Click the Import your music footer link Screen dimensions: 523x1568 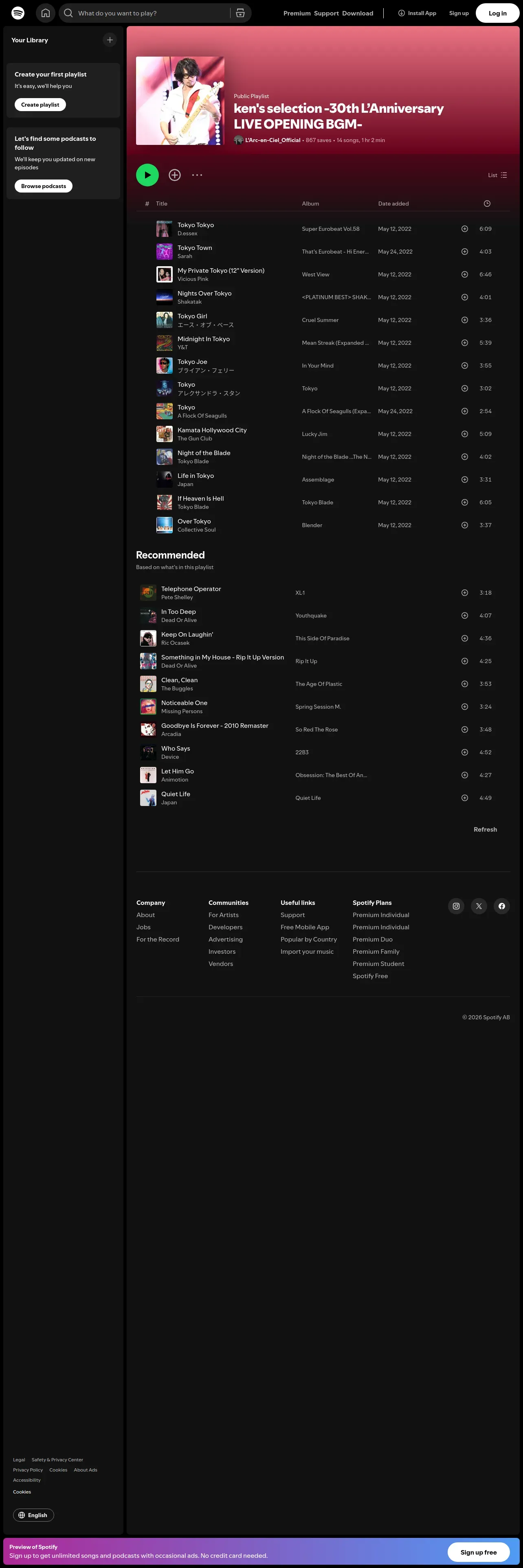tap(307, 952)
